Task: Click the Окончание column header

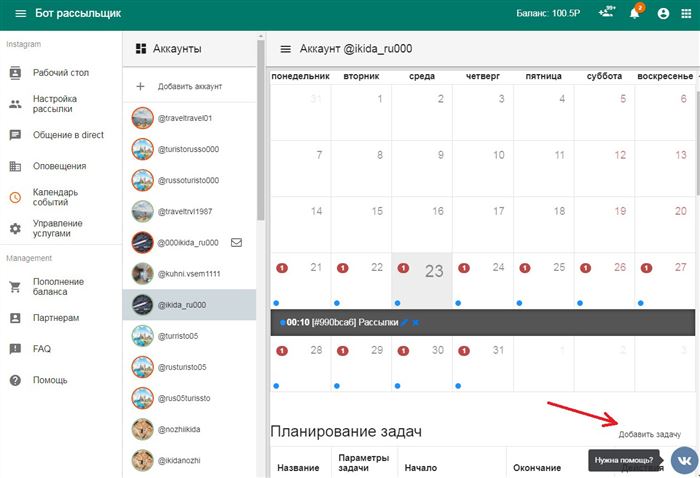Action: 537,468
